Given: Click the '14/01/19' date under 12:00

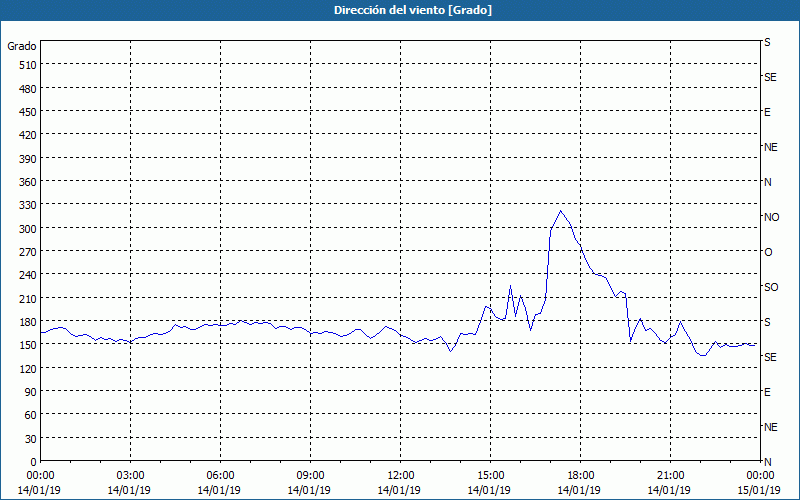Looking at the screenshot, I should (x=399, y=490).
